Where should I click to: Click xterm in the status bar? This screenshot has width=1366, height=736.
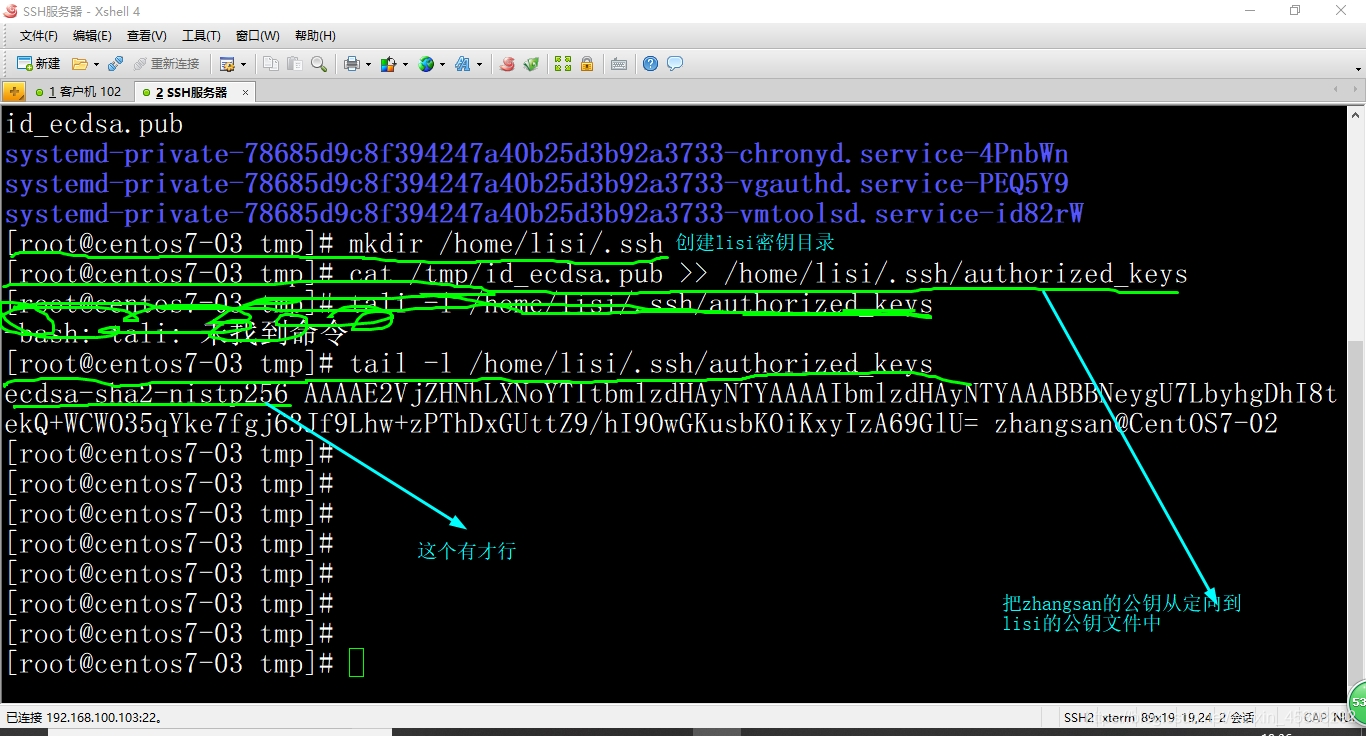click(x=1119, y=718)
